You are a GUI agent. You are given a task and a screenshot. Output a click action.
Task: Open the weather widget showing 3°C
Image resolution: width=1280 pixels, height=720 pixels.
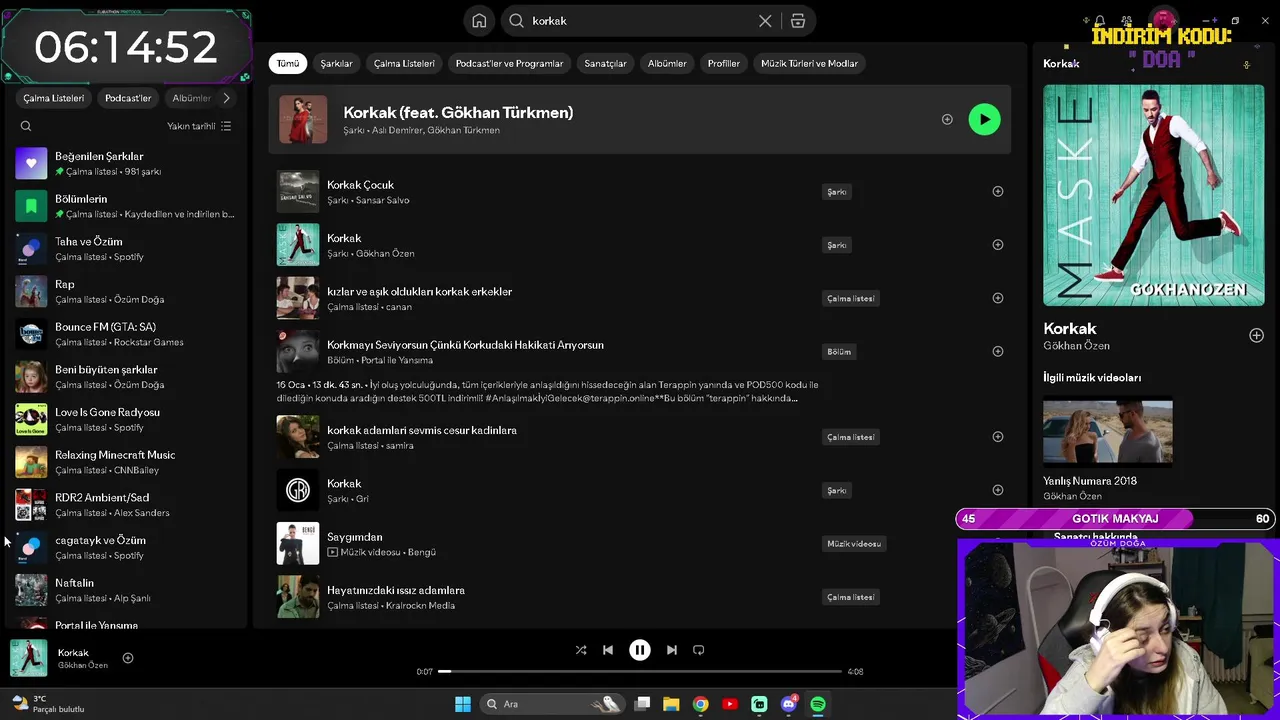click(x=48, y=704)
